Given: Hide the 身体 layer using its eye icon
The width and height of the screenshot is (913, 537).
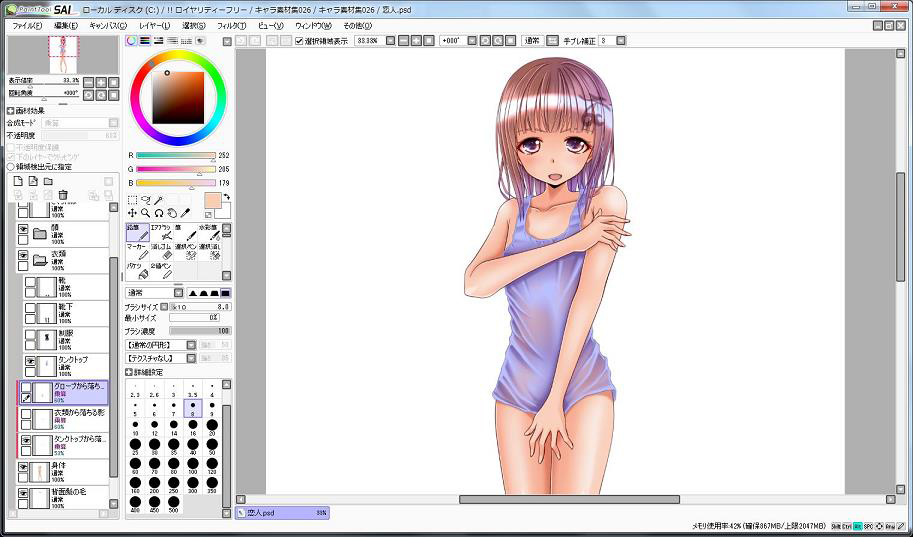Looking at the screenshot, I should (24, 467).
